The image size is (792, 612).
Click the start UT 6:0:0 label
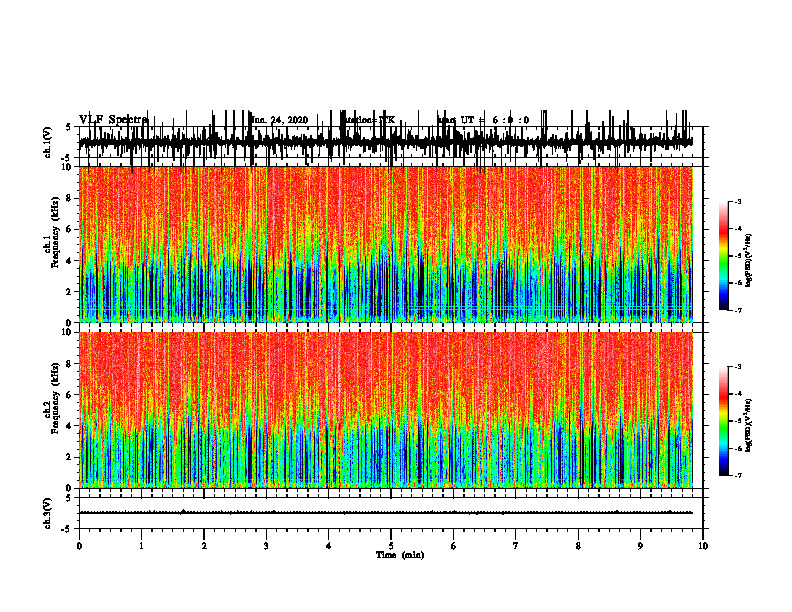click(484, 120)
